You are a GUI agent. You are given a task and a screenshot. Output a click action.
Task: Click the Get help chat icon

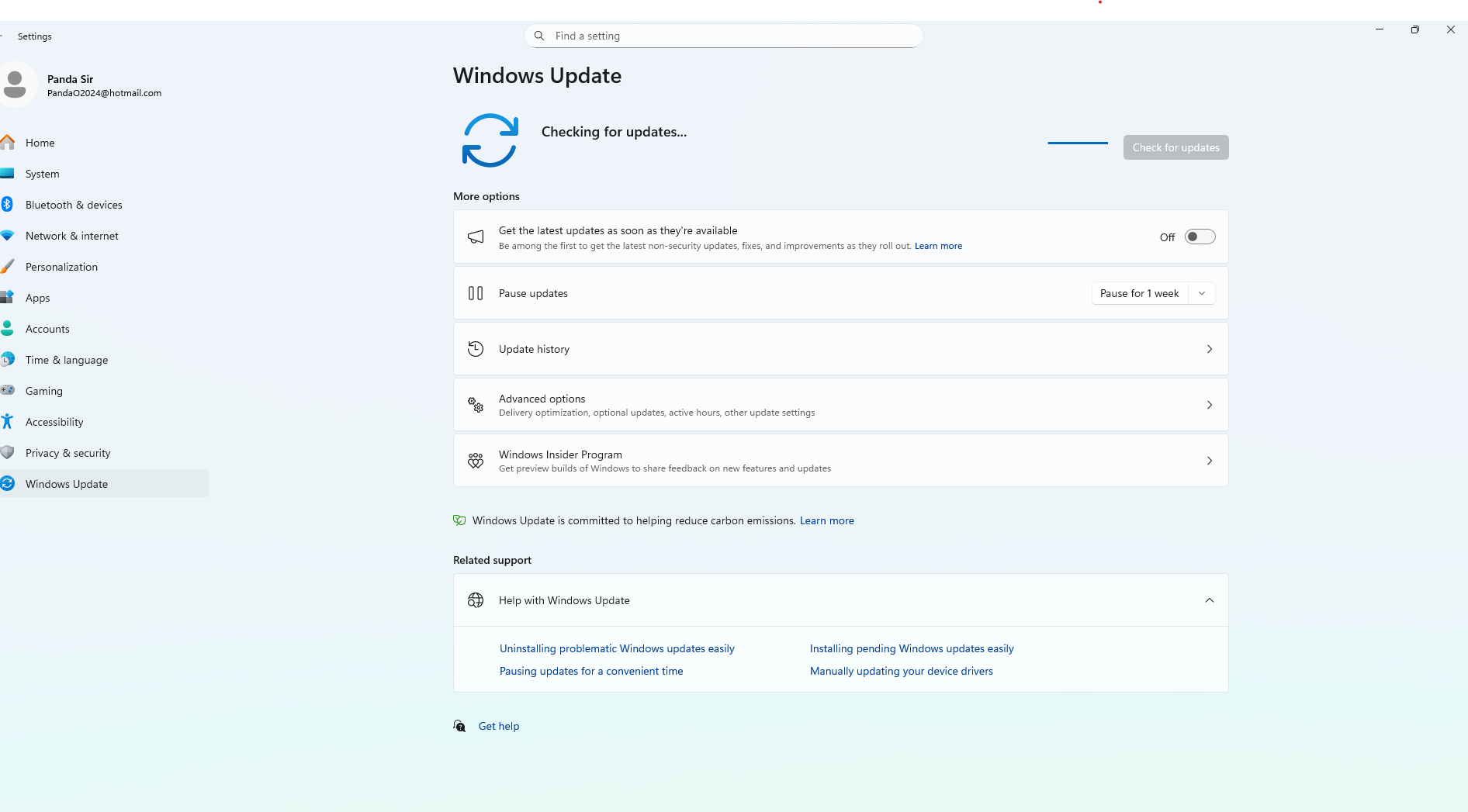459,726
